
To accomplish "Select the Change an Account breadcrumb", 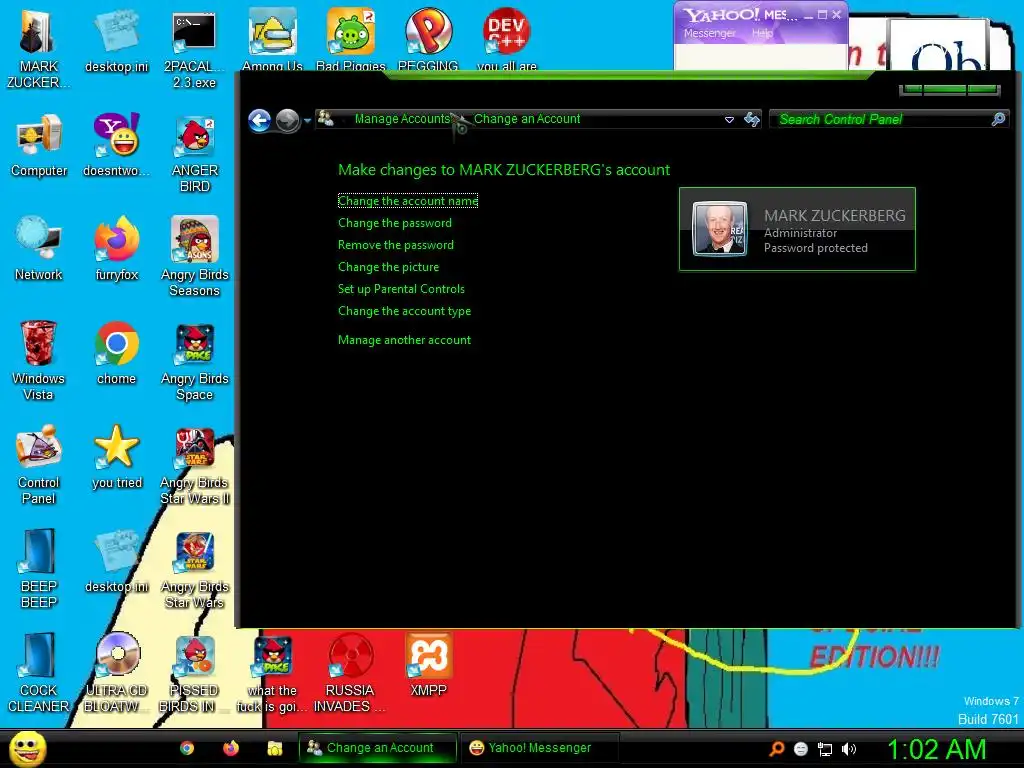I will 526,119.
